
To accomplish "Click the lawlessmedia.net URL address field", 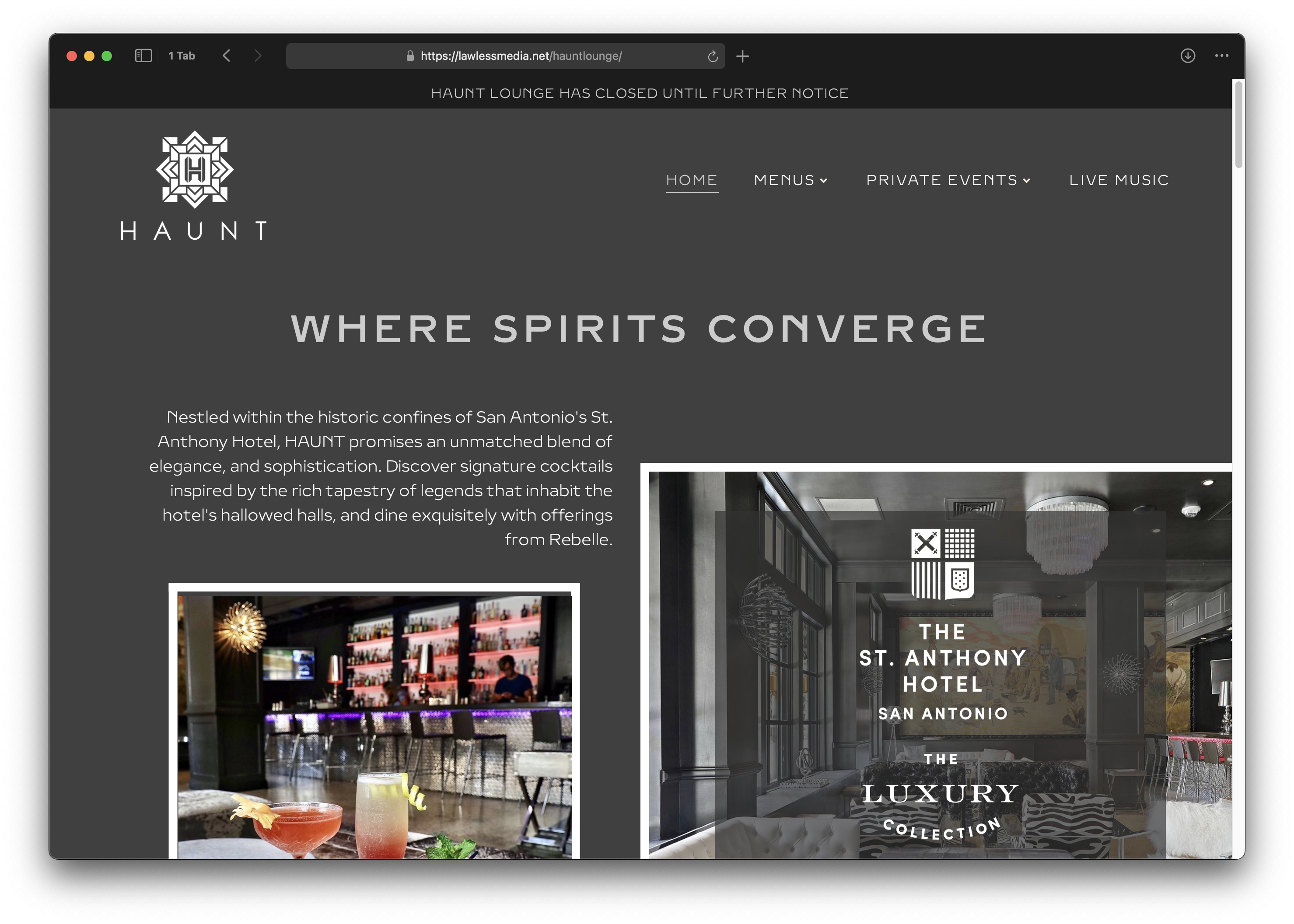I will (505, 56).
